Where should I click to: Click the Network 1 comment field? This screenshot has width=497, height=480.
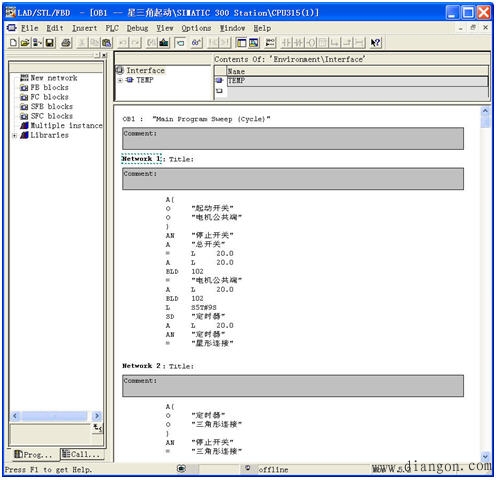click(x=293, y=179)
